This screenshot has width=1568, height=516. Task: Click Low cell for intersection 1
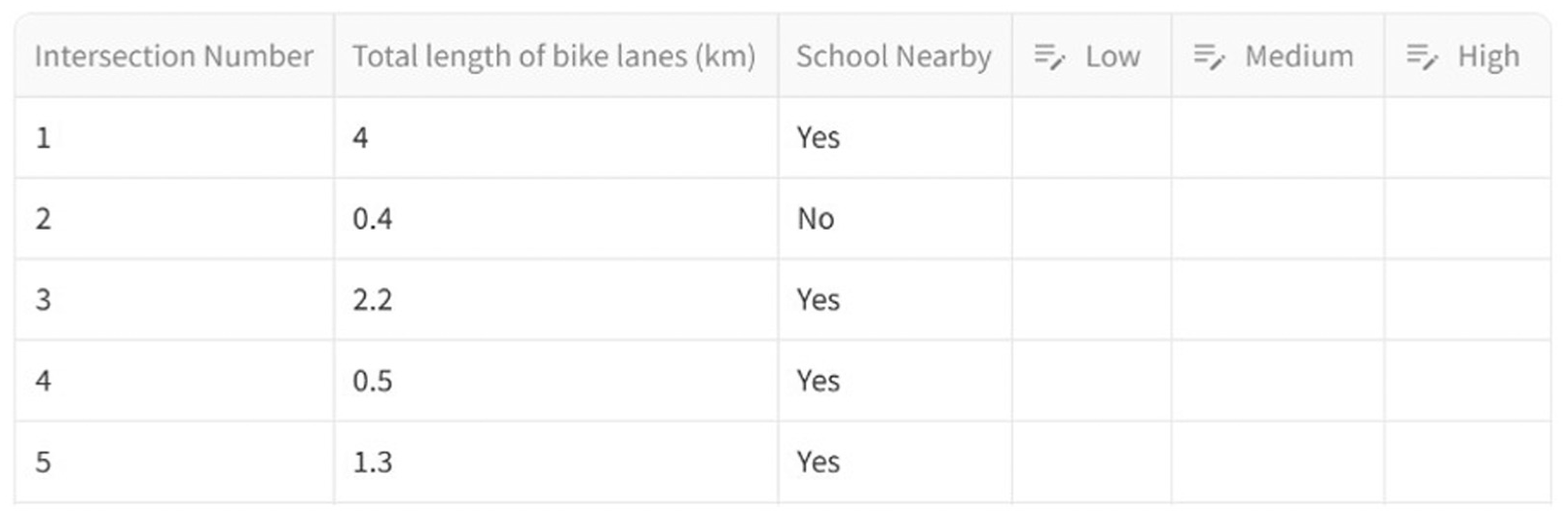coord(1092,137)
